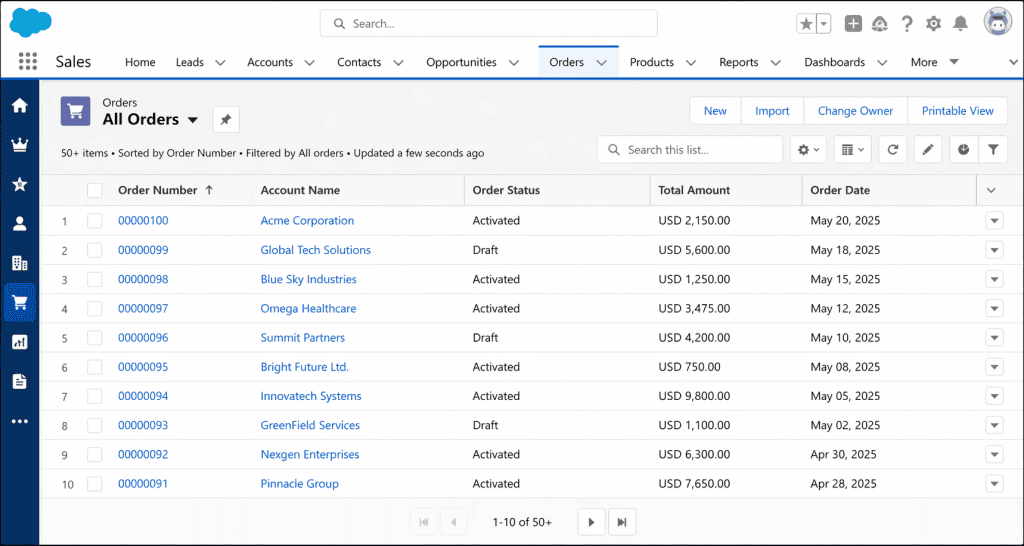Image resolution: width=1024 pixels, height=546 pixels.
Task: Refresh the orders list
Action: point(892,150)
